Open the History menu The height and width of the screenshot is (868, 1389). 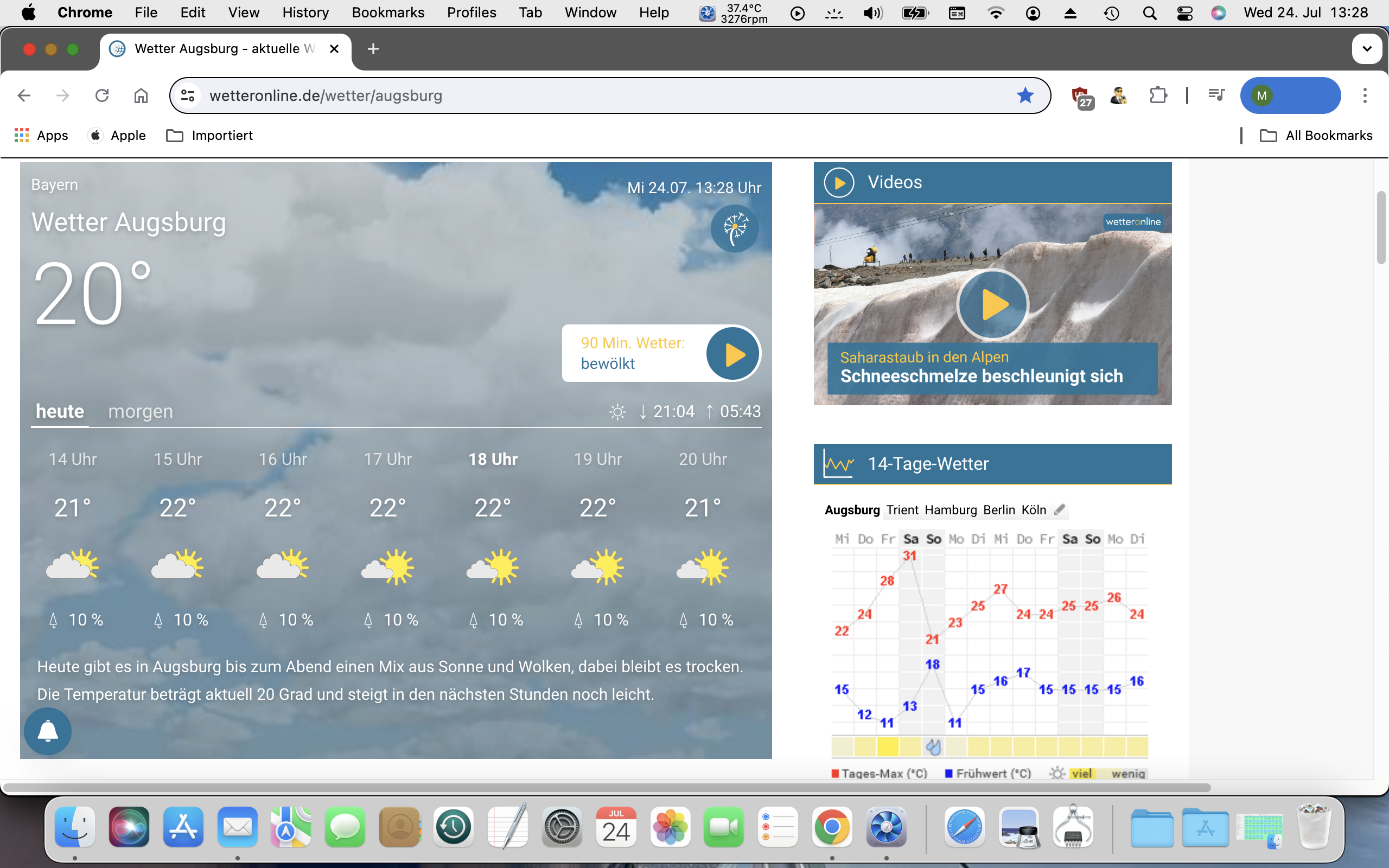(305, 12)
